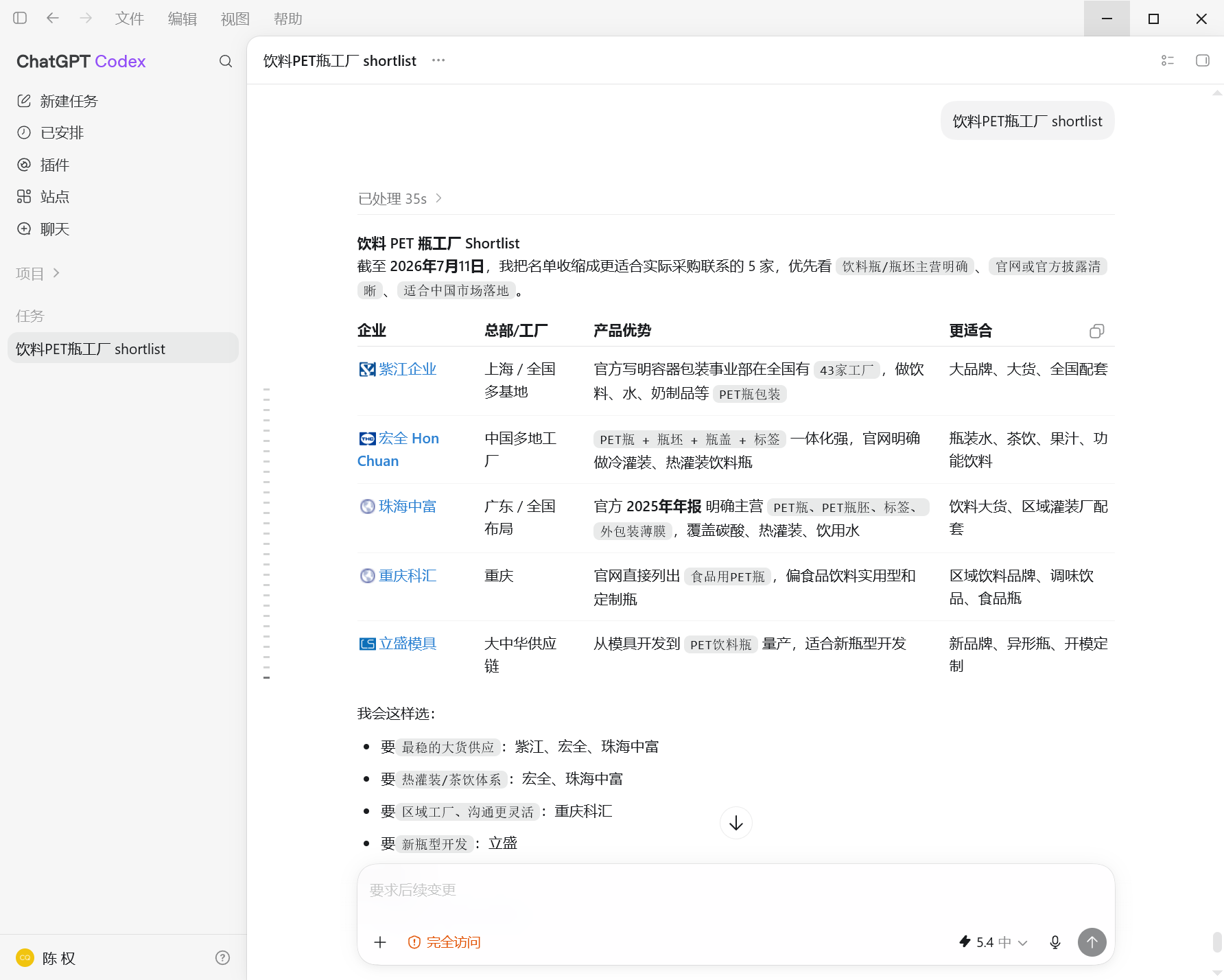Send the message with the up-arrow button
Image resolution: width=1224 pixels, height=980 pixels.
click(x=1092, y=942)
